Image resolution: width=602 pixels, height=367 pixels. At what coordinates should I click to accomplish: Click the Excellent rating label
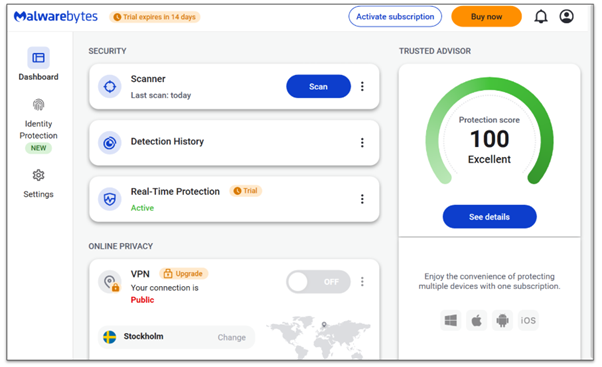tap(489, 159)
